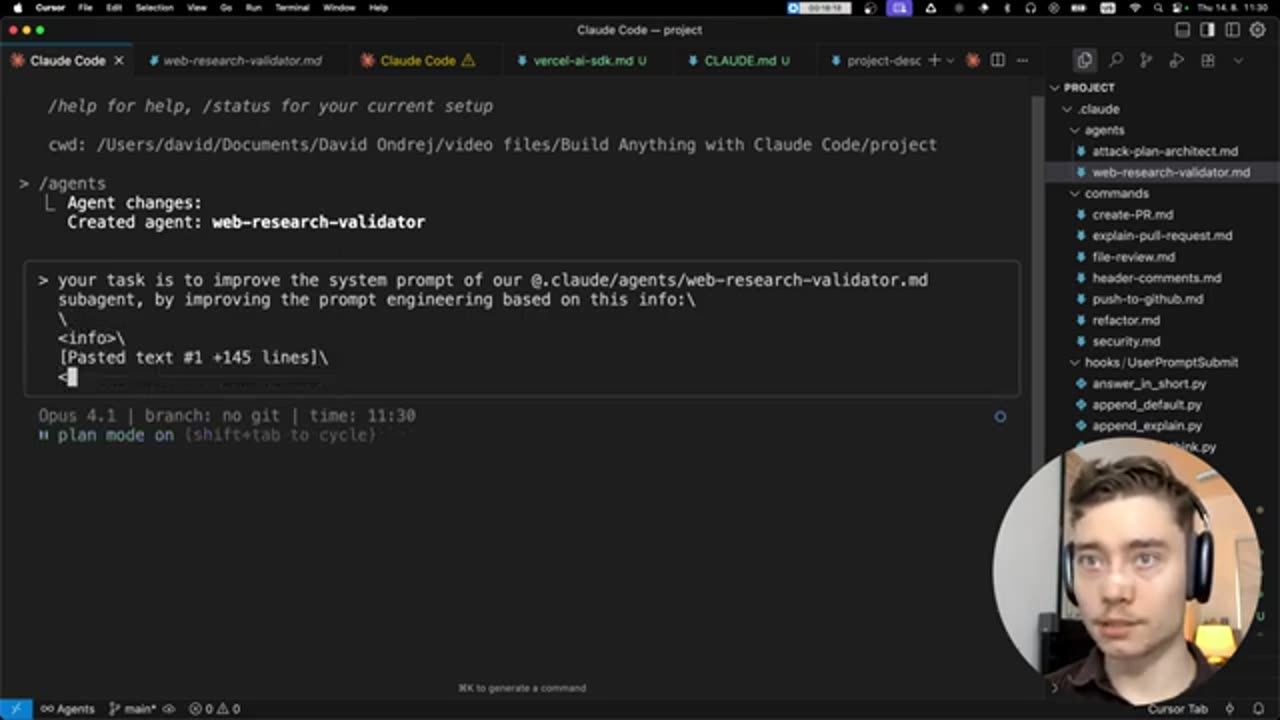This screenshot has width=1280, height=720.
Task: Close the active Claude Code tab
Action: 118,61
